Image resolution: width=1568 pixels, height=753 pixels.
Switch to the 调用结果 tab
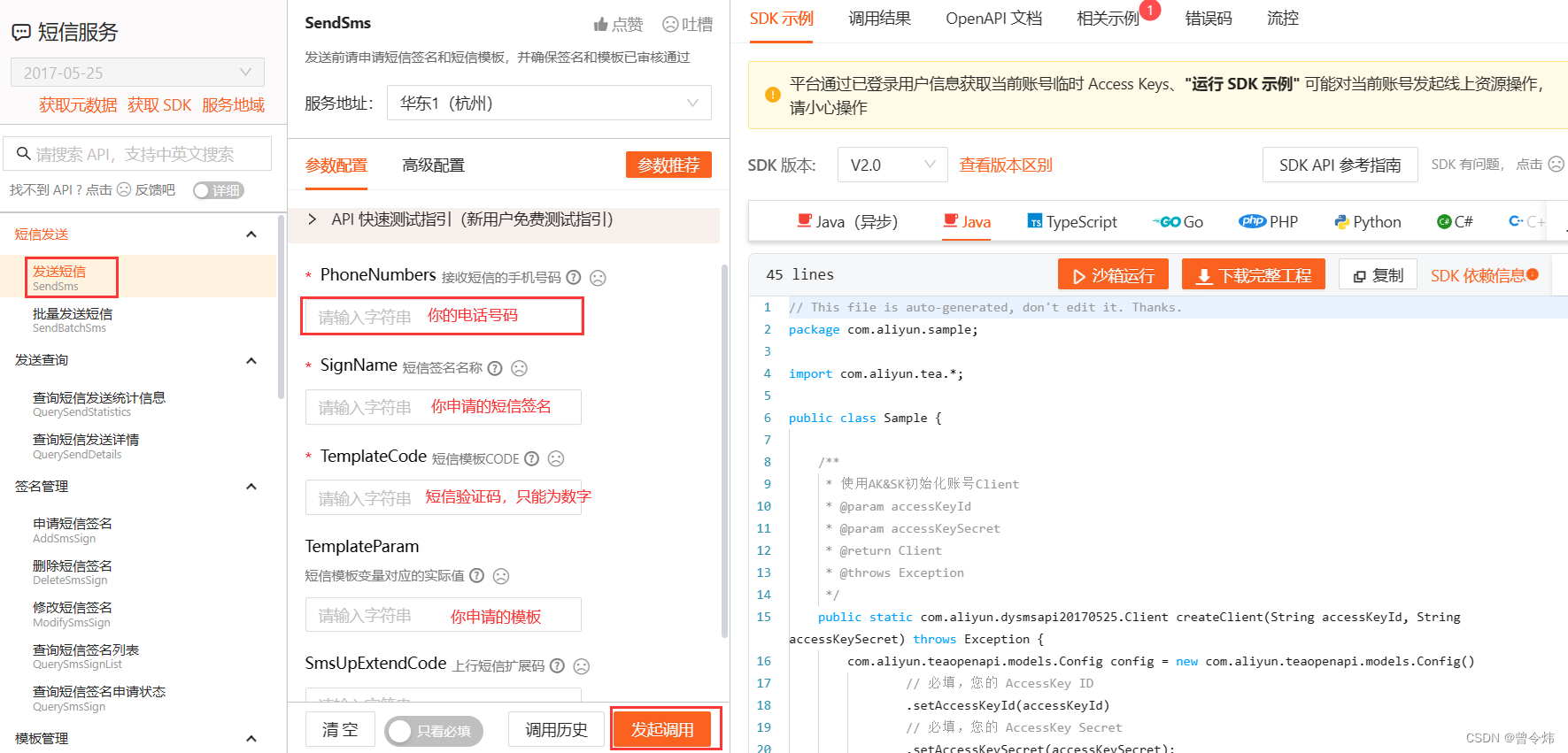pos(879,19)
